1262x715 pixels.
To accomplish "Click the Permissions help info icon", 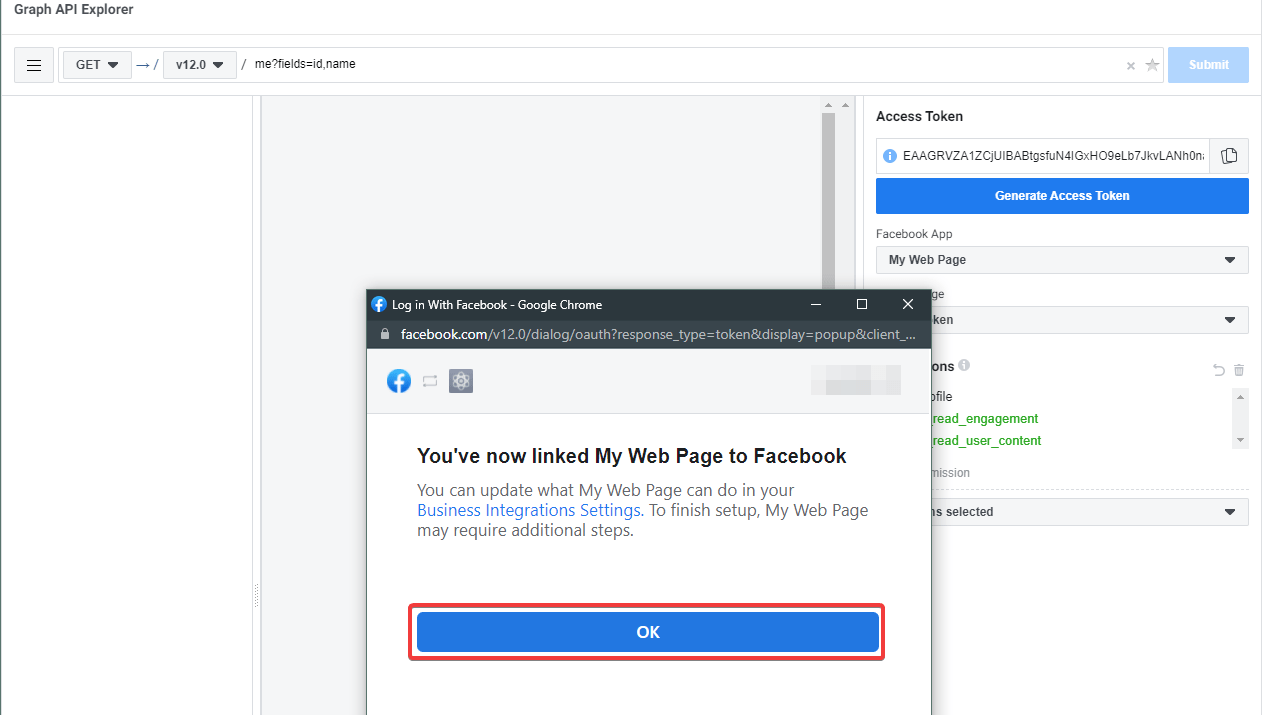I will click(x=964, y=366).
